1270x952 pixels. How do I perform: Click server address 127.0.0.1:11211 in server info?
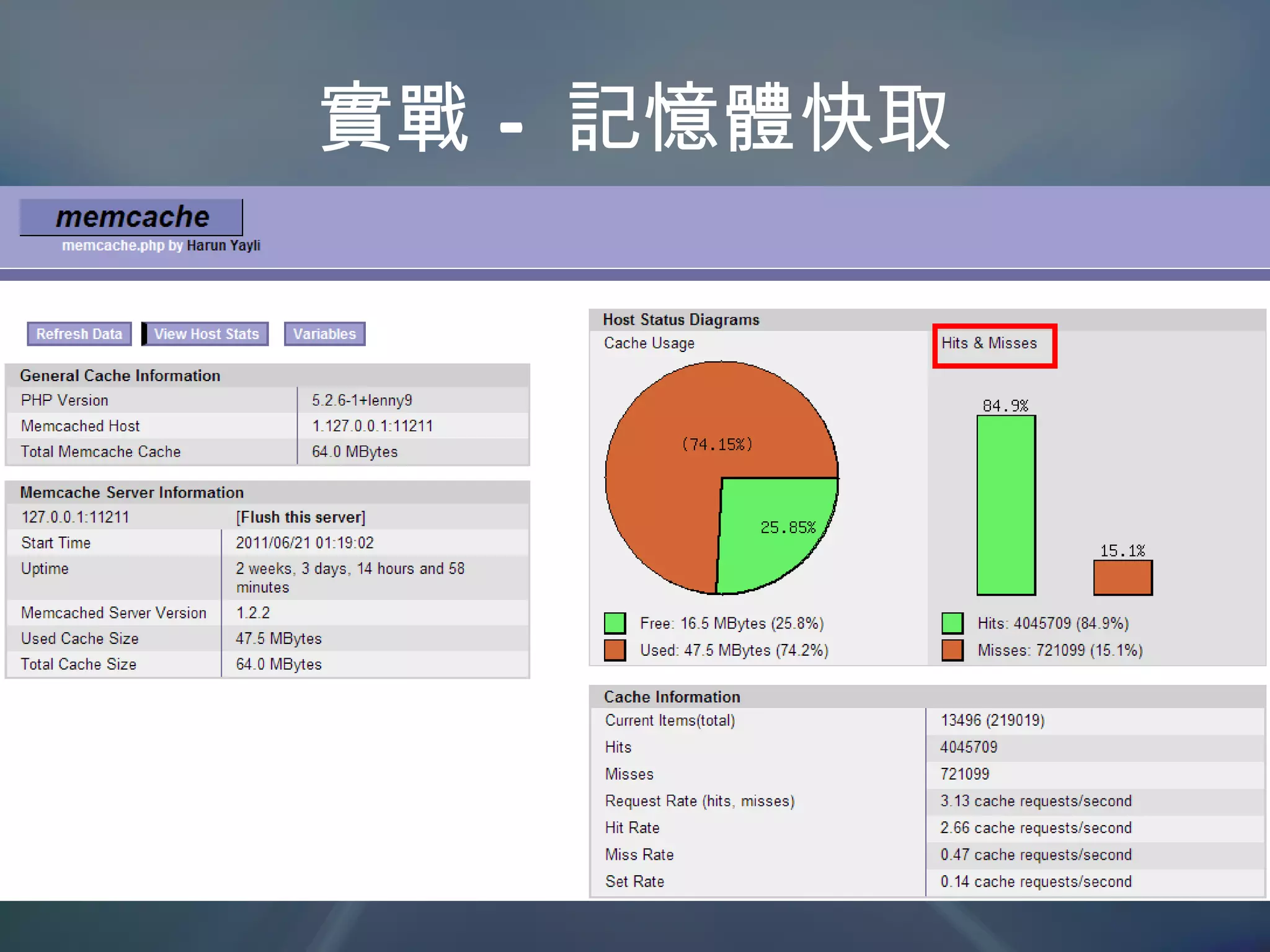(x=75, y=517)
